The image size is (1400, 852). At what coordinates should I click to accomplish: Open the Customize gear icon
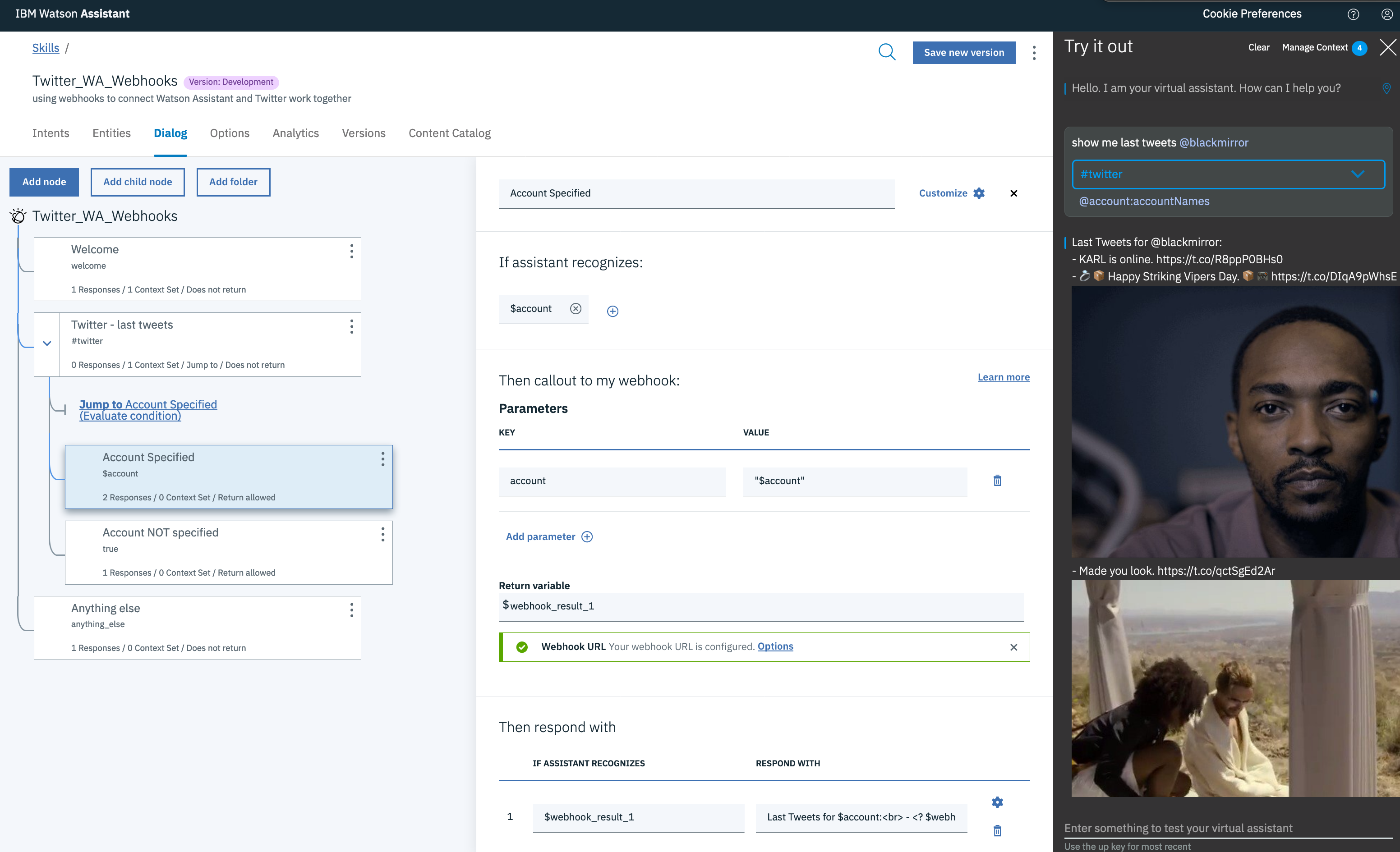979,193
